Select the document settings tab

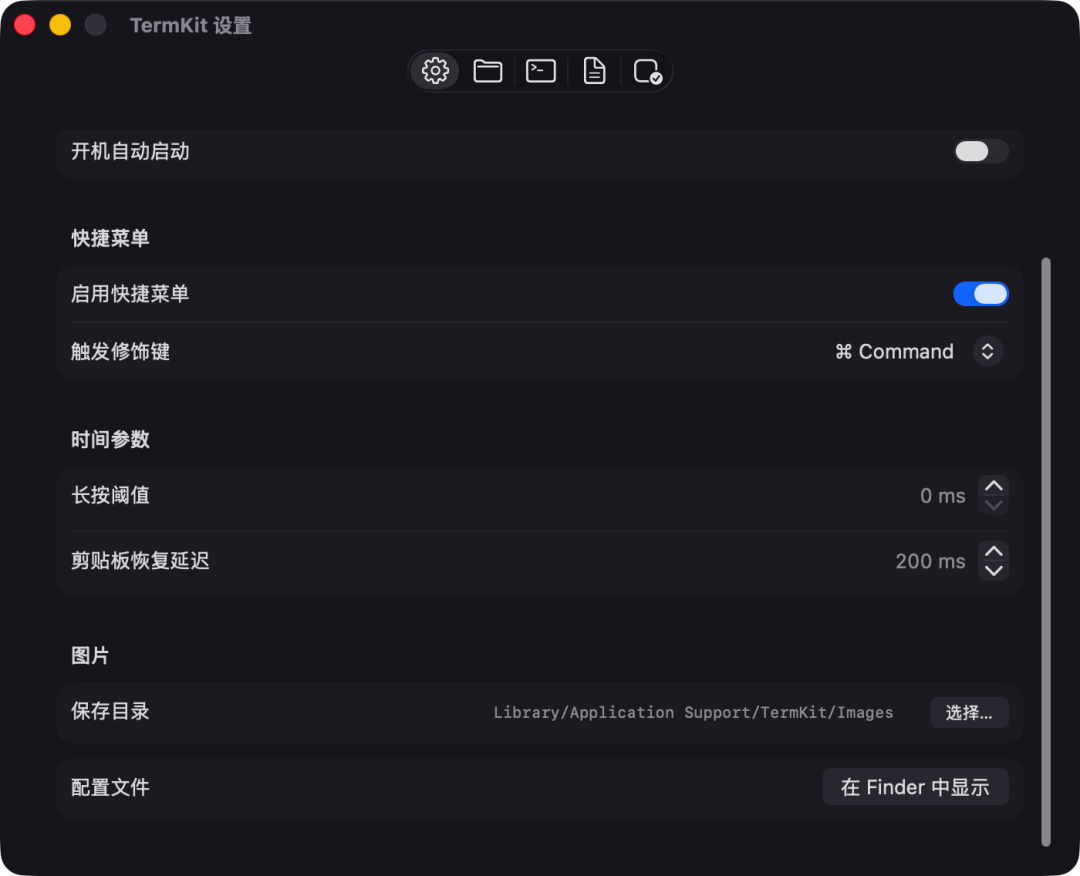594,71
